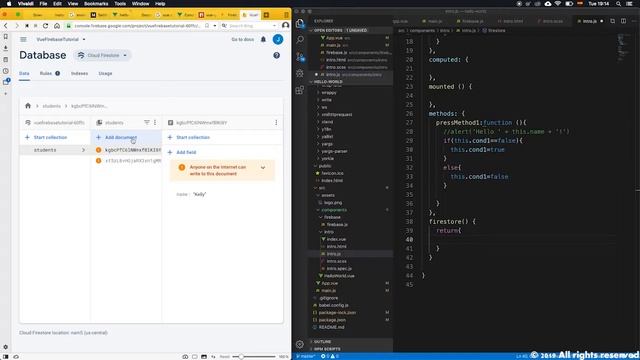Image resolution: width=640 pixels, height=360 pixels.
Task: Open VS Code Explorer view icon
Action: (300, 24)
